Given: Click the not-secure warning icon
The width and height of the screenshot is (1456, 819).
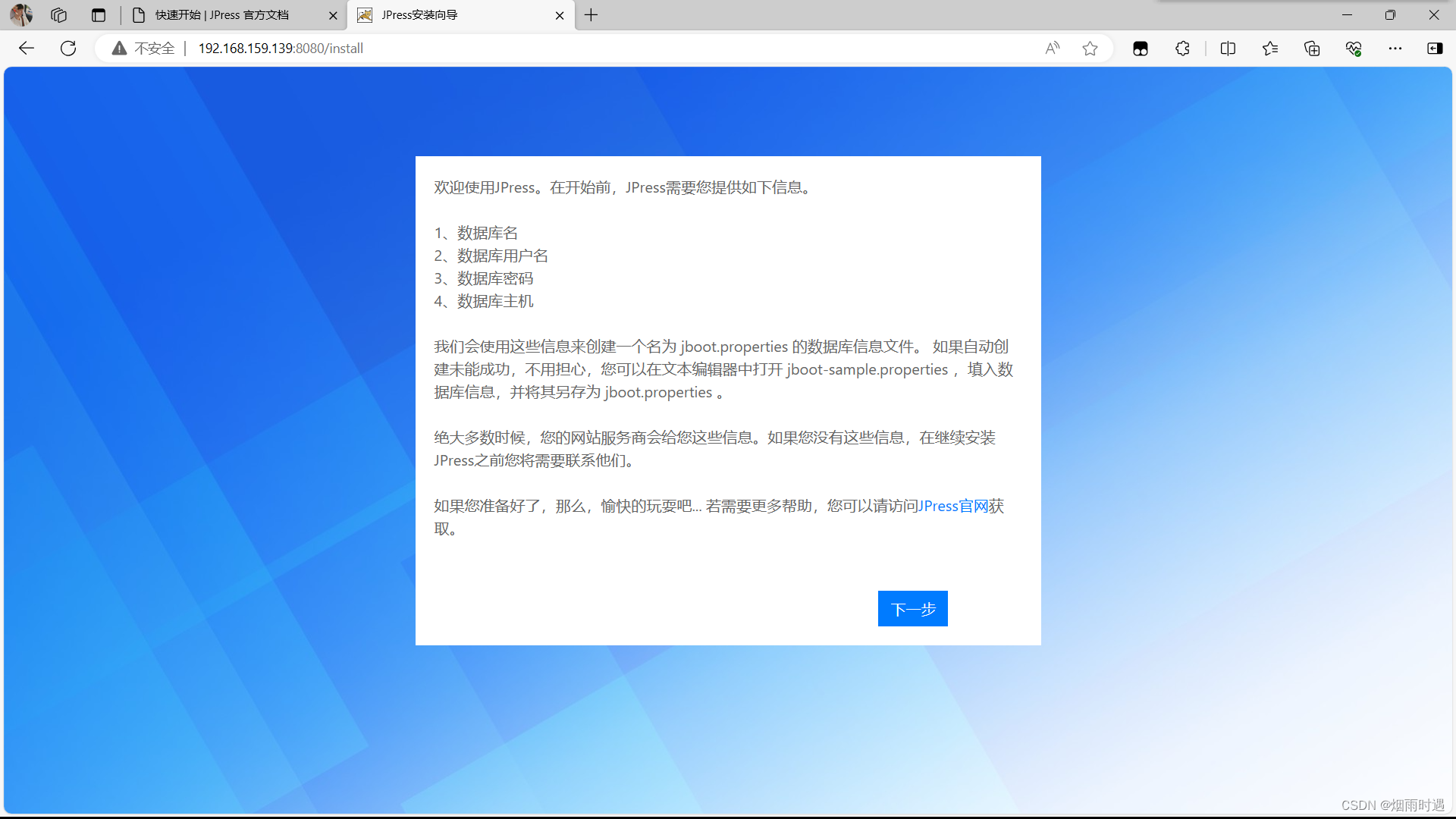Looking at the screenshot, I should (119, 49).
